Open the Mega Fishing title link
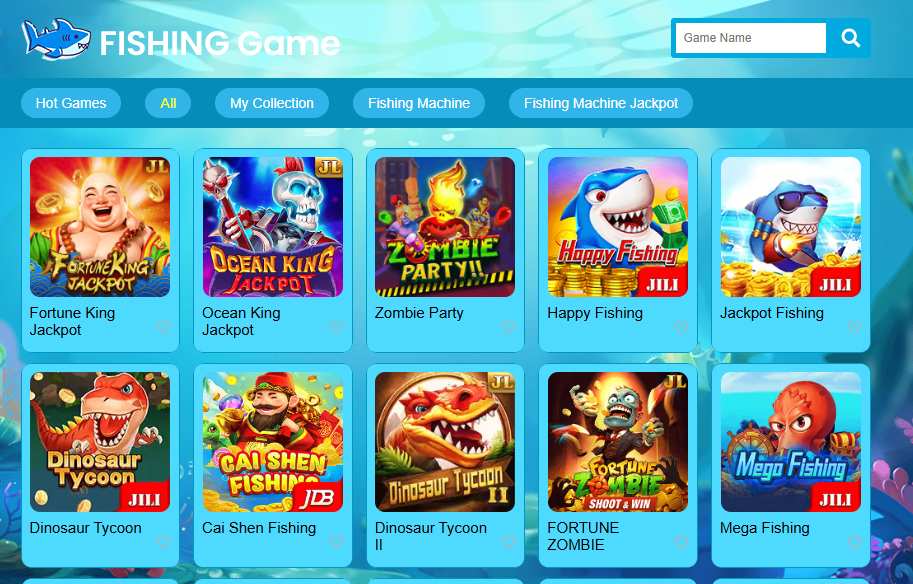913x584 pixels. (765, 528)
